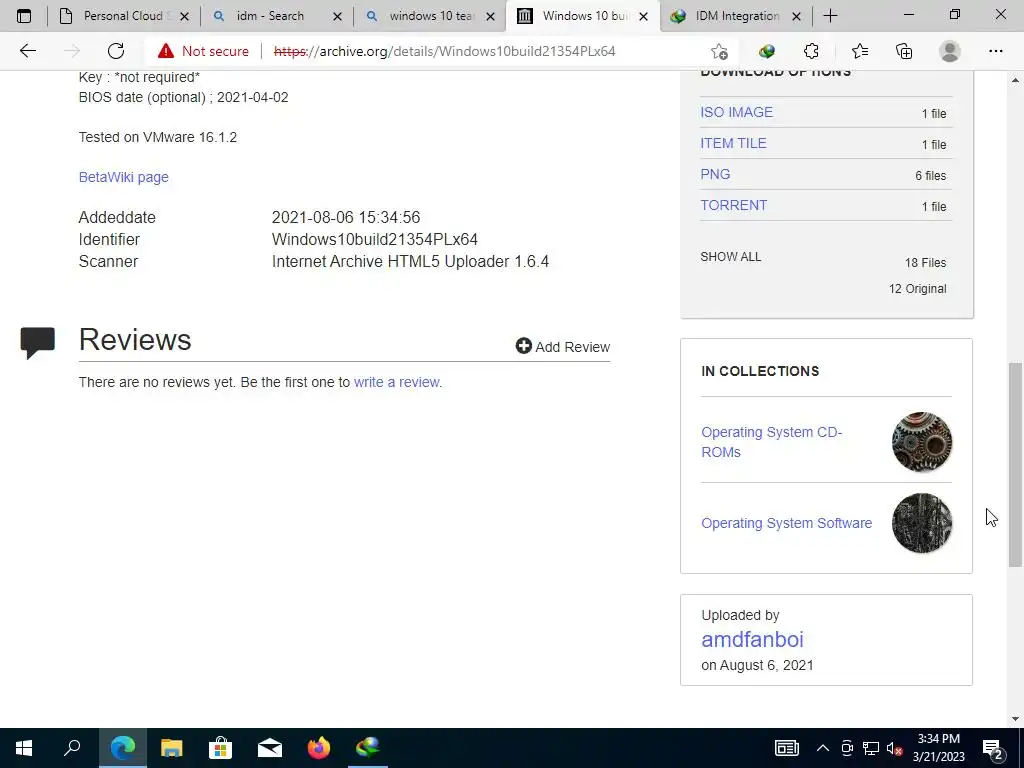The width and height of the screenshot is (1024, 768).
Task: Open the ITEM TILE download option
Action: click(733, 143)
